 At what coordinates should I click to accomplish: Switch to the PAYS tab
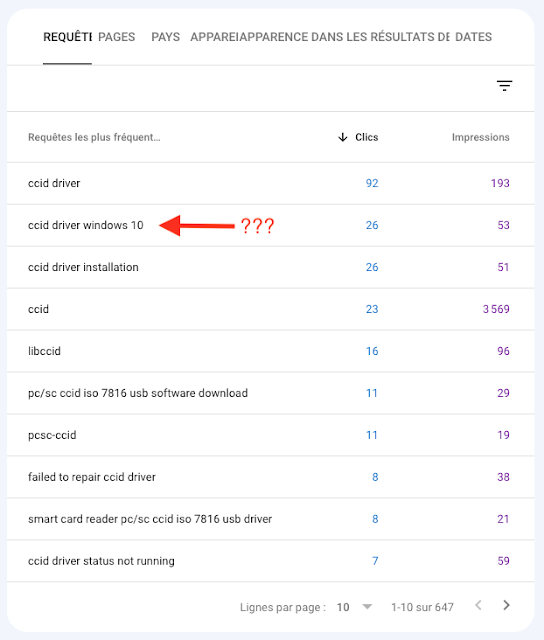click(x=165, y=37)
